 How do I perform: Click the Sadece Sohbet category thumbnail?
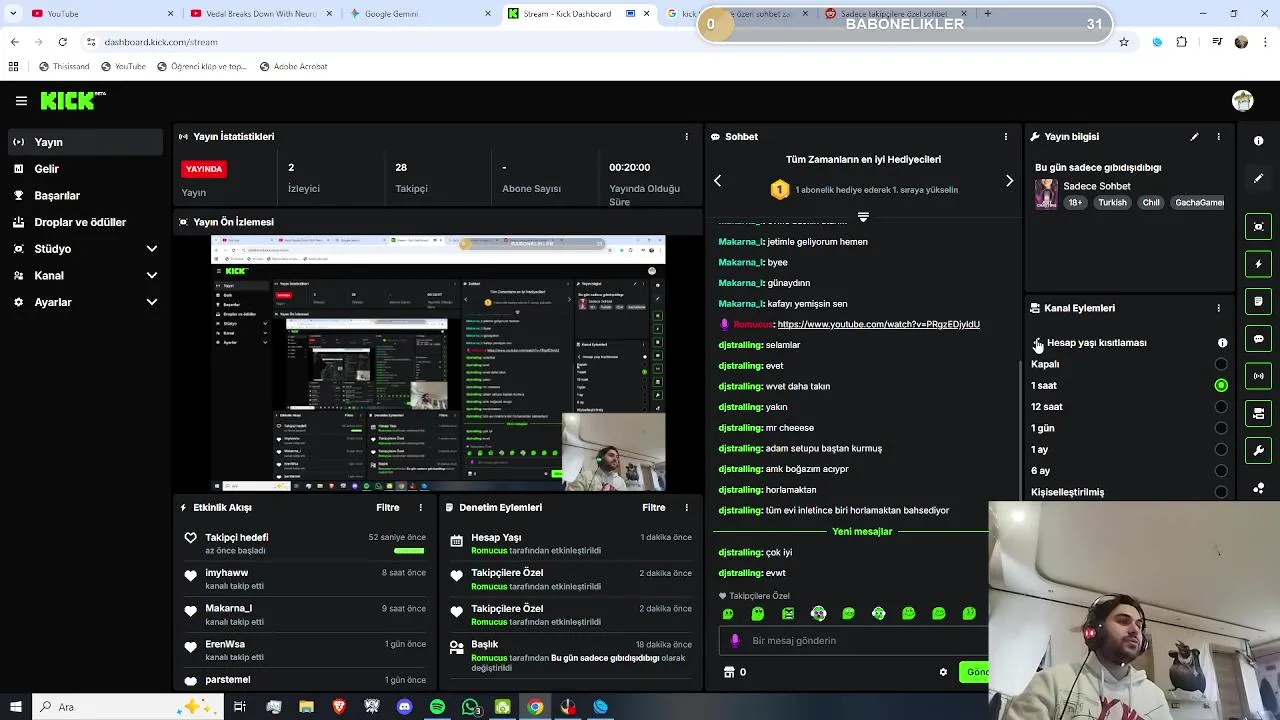coord(1046,194)
